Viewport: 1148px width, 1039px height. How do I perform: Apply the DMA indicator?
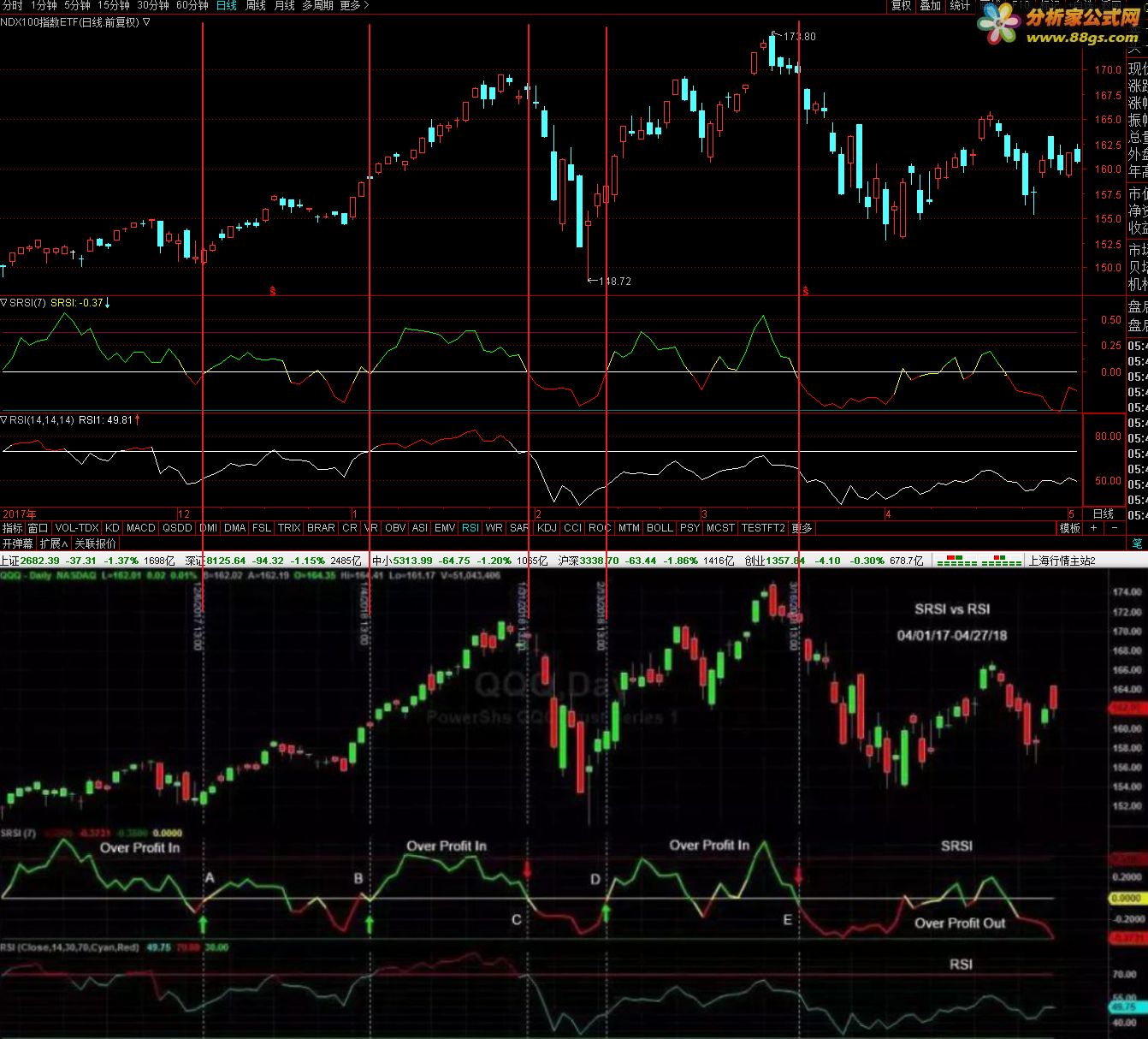[x=235, y=528]
